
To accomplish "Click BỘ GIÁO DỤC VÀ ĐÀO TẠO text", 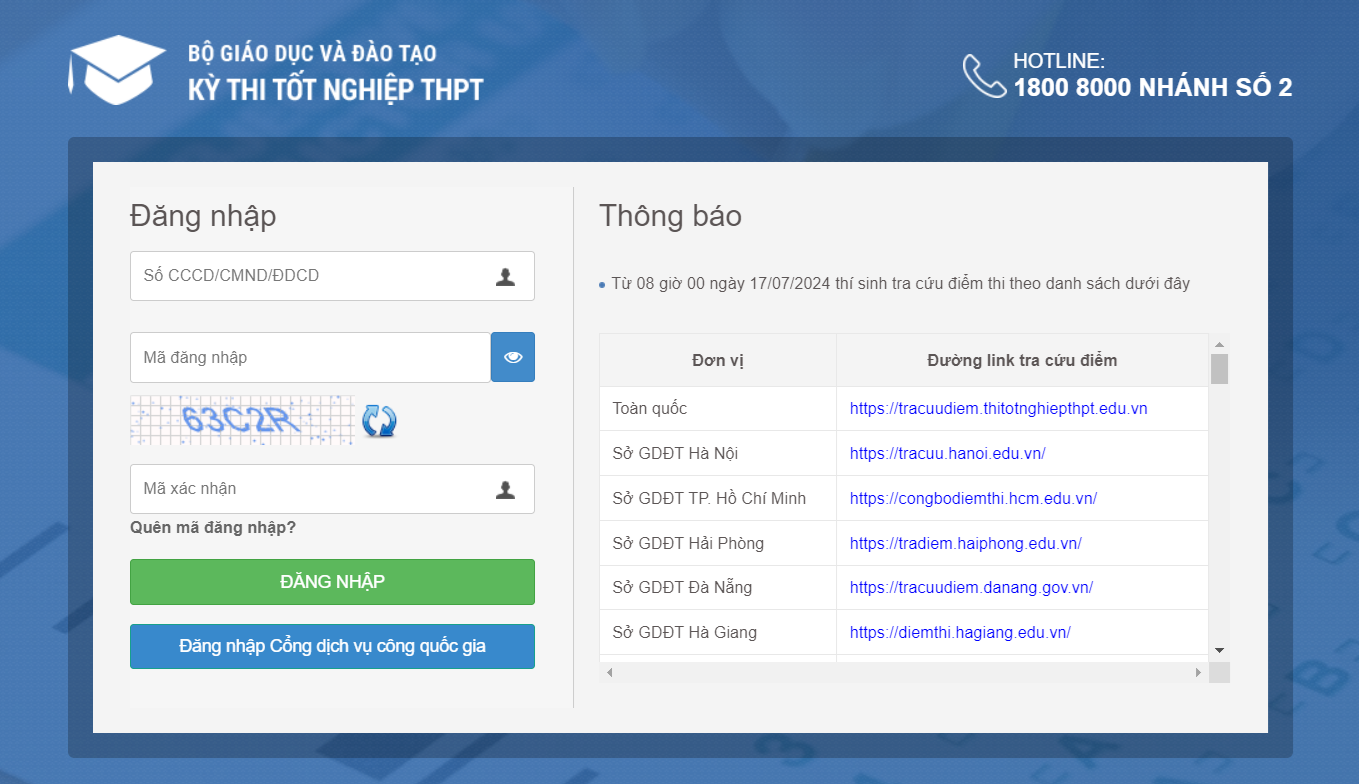I will pyautogui.click(x=312, y=54).
